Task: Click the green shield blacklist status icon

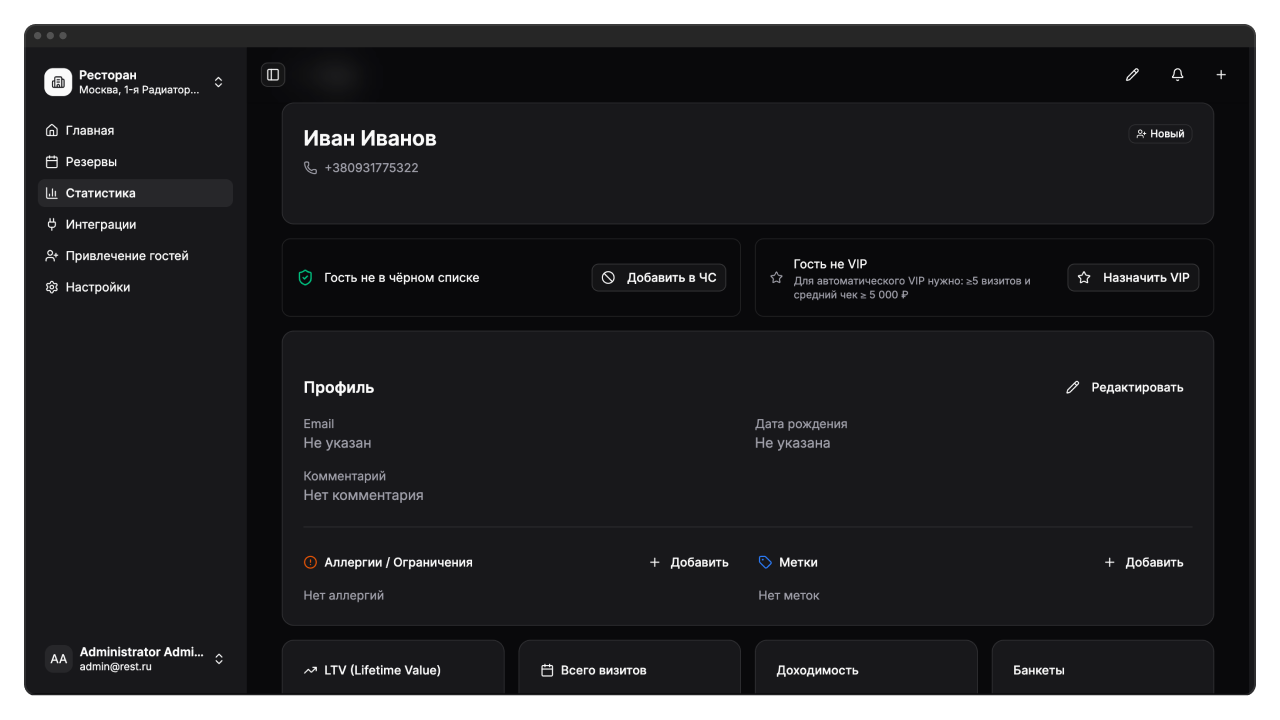Action: [x=306, y=278]
